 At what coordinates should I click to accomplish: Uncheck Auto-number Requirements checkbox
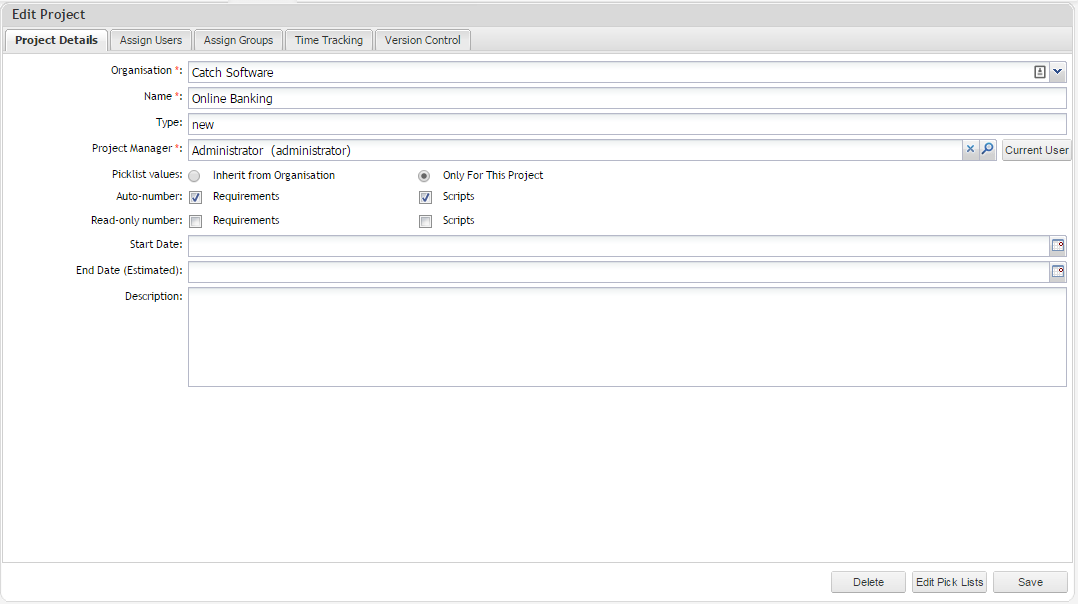pyautogui.click(x=196, y=198)
